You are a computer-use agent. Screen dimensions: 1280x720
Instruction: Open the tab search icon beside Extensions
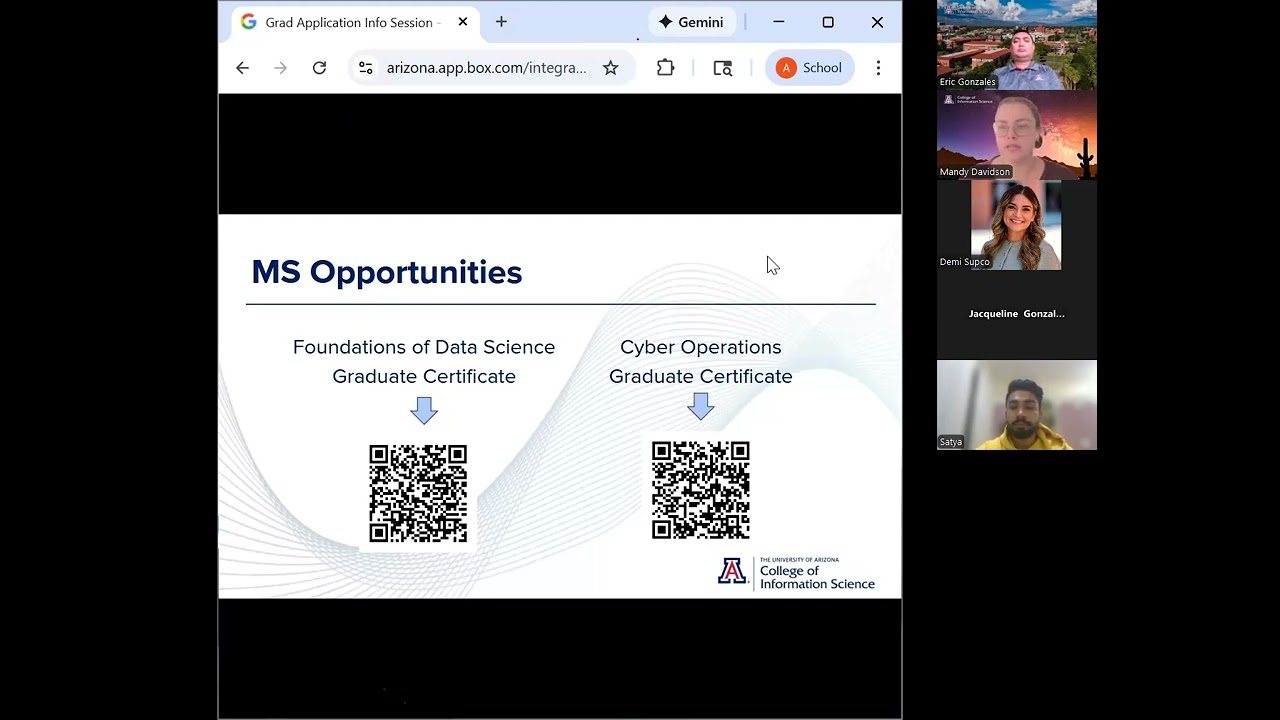[723, 68]
